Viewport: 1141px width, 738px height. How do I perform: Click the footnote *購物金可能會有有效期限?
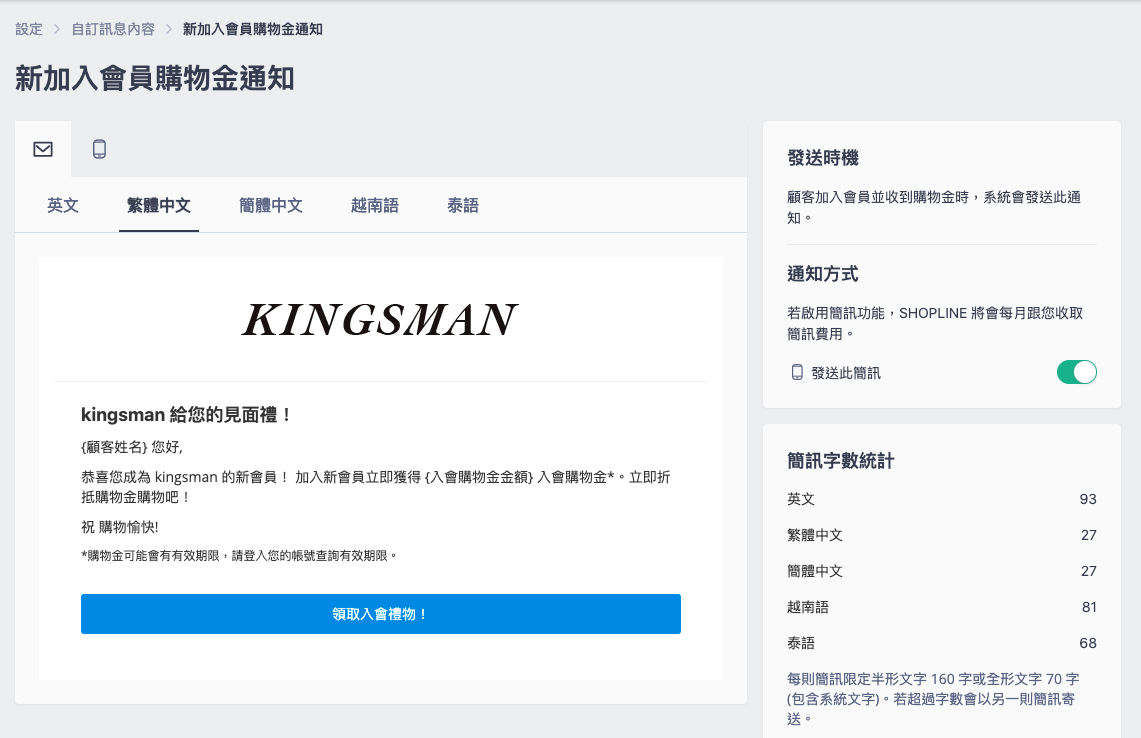pyautogui.click(x=239, y=555)
